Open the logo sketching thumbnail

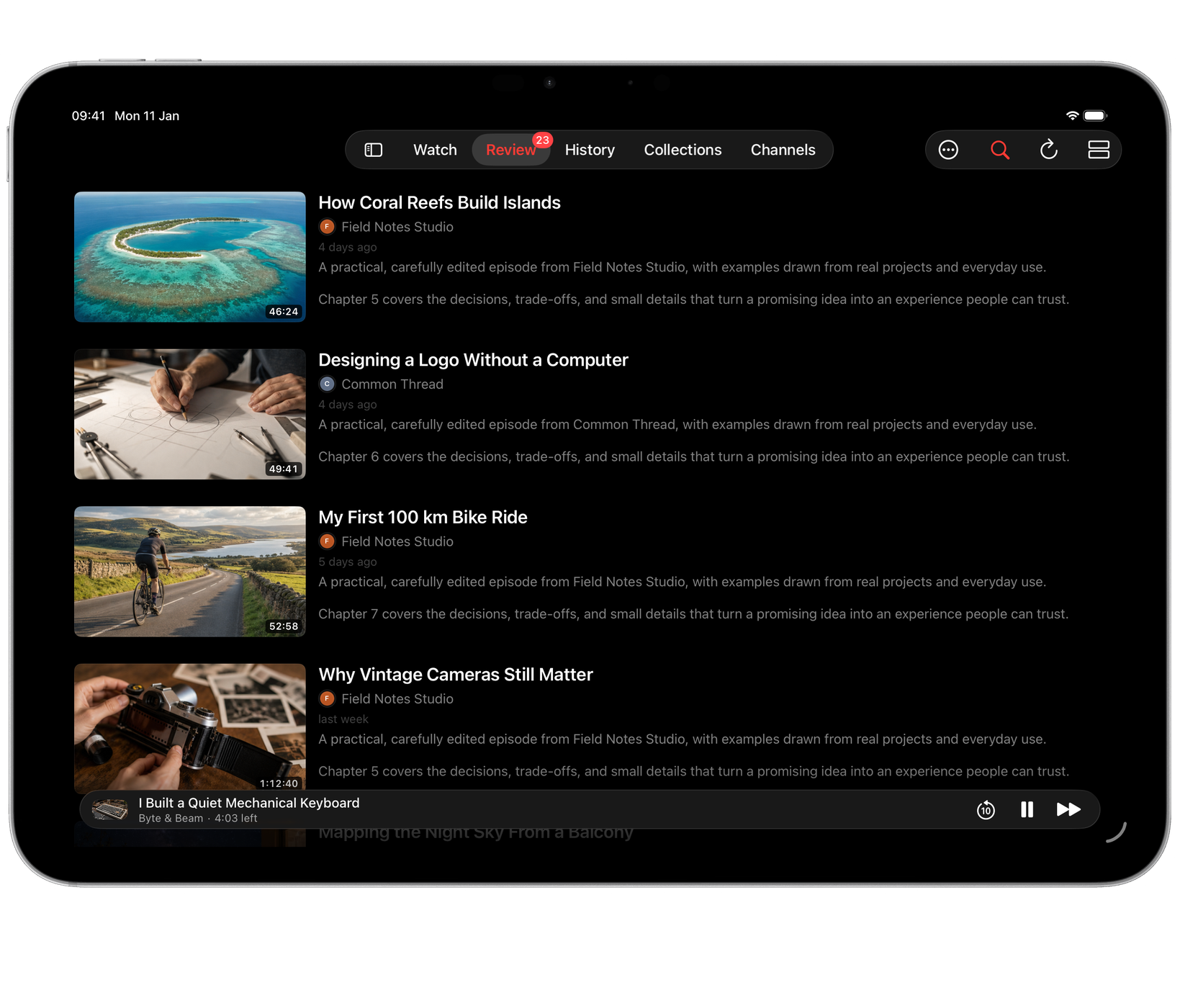[190, 414]
